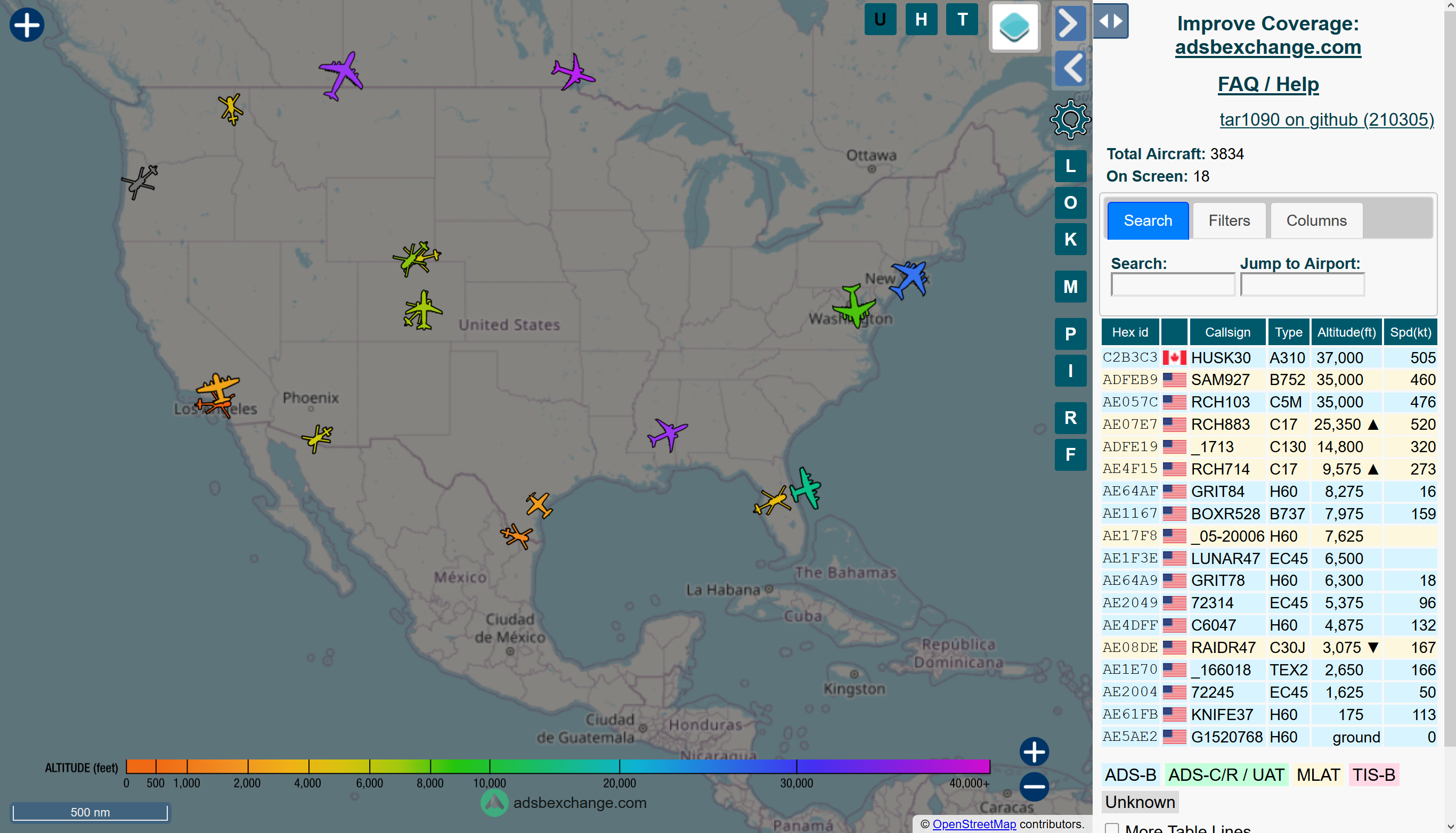
Task: Select the HUSK30 aircraft row
Action: click(1269, 357)
